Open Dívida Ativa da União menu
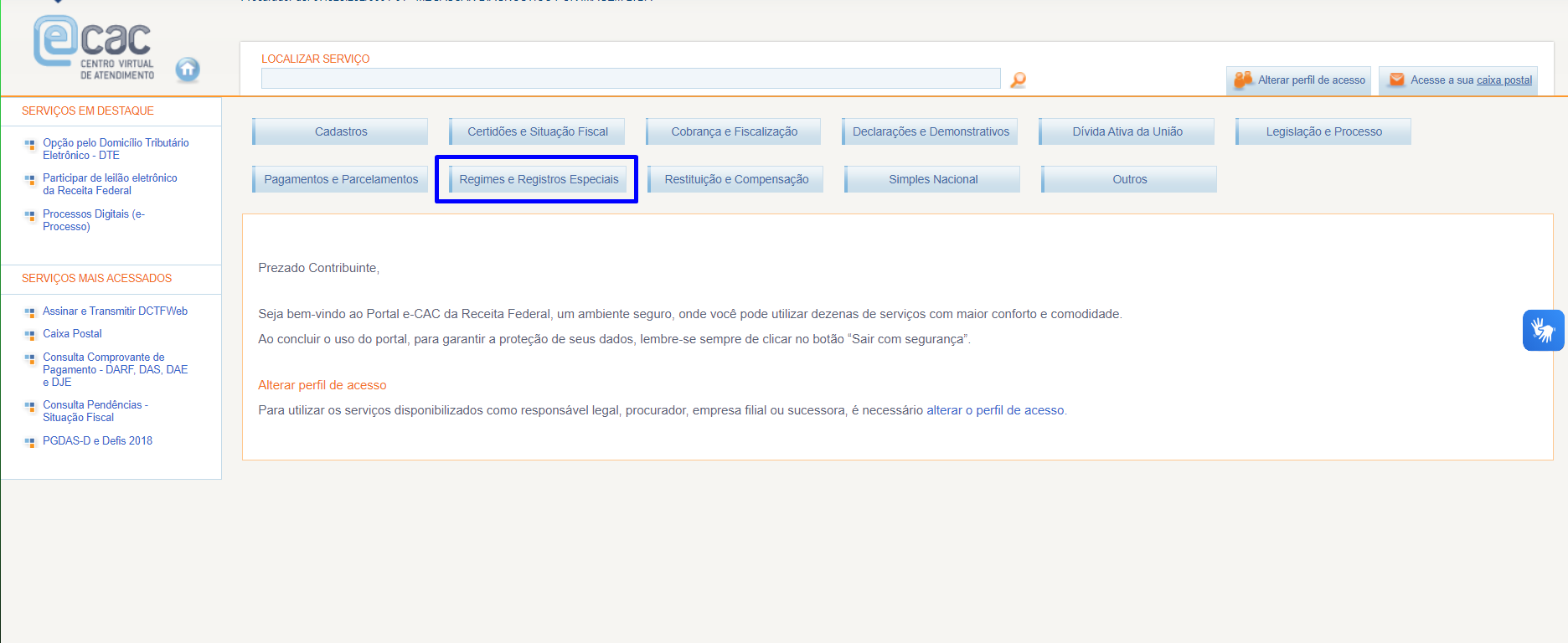Viewport: 1568px width, 643px height. (1127, 131)
